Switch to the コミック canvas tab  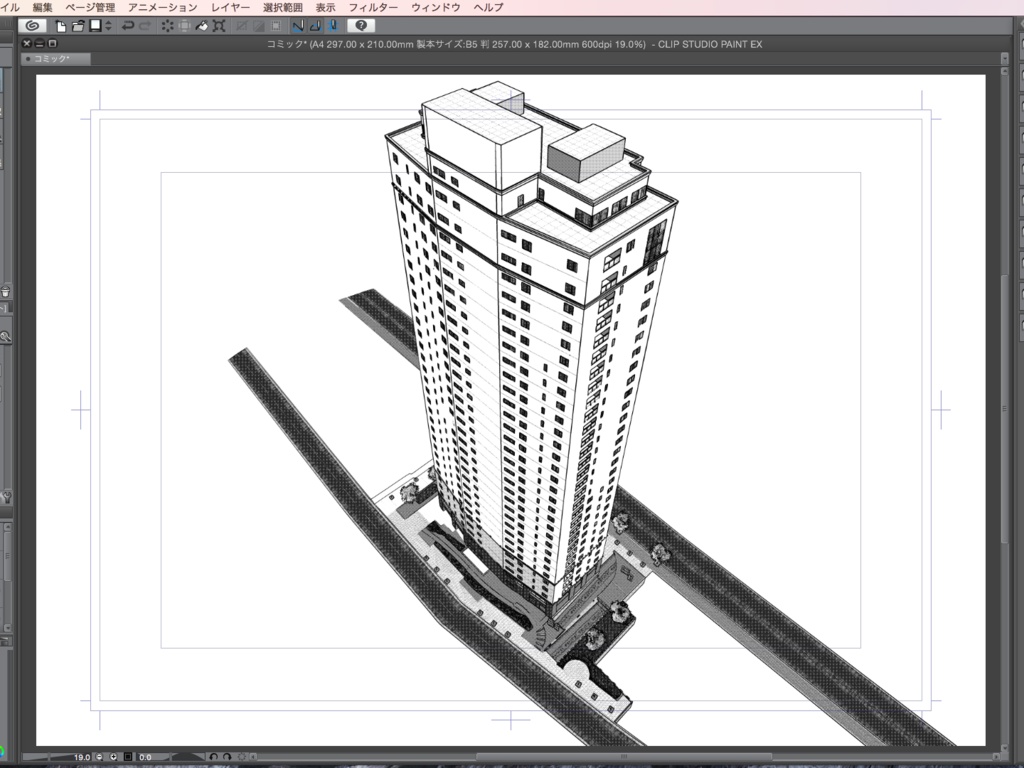tap(55, 59)
